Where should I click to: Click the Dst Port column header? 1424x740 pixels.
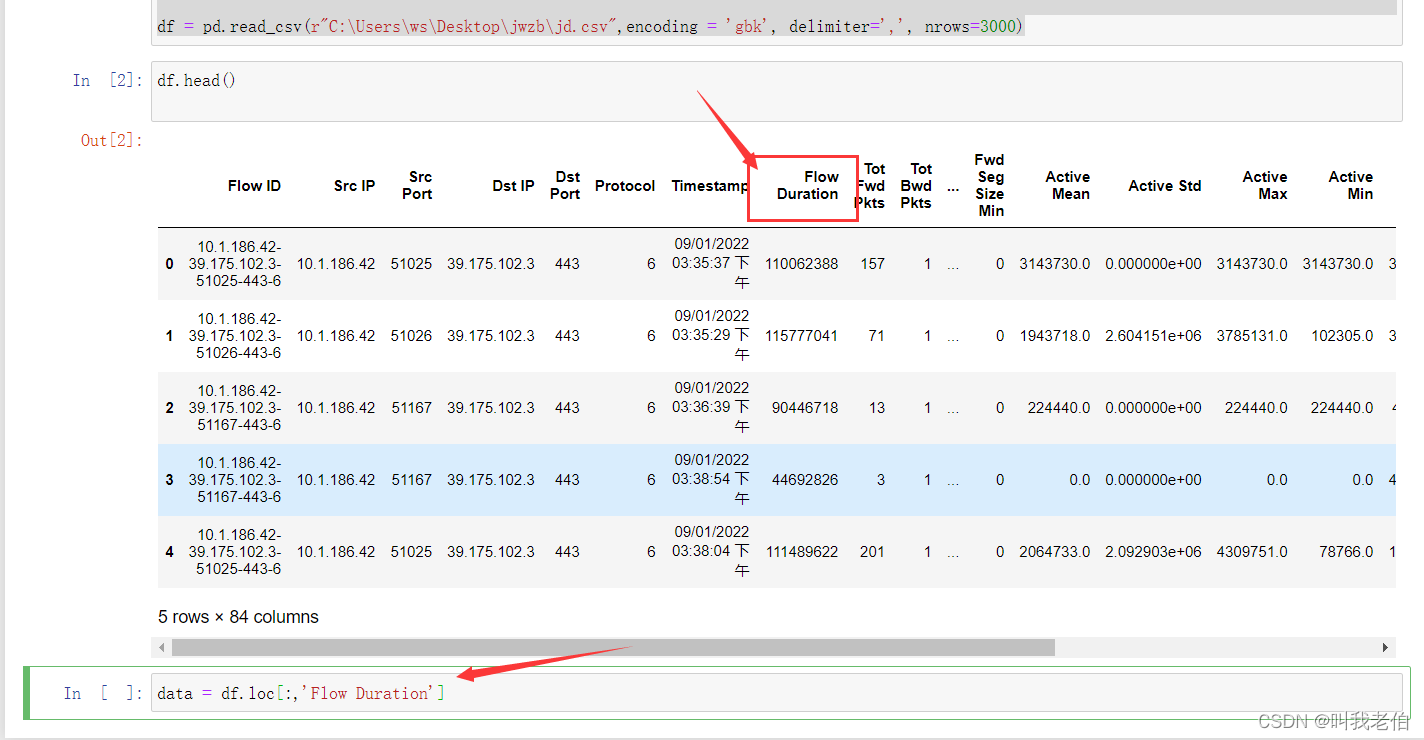565,186
